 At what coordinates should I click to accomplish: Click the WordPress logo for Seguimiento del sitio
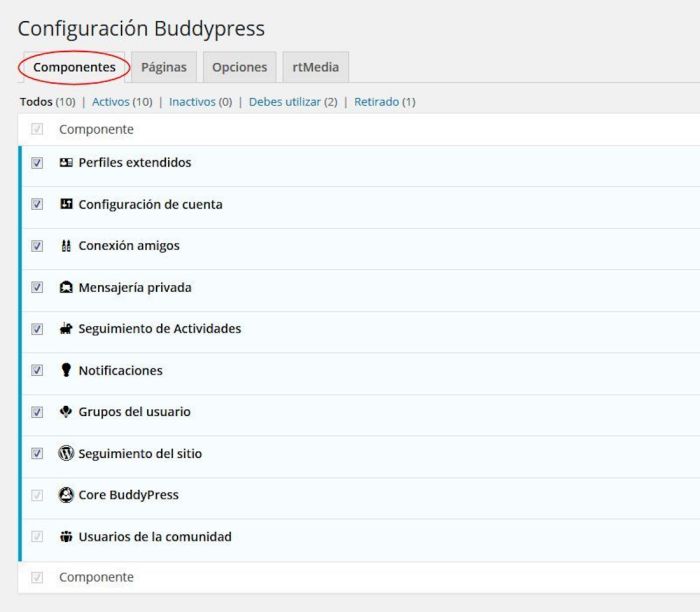(x=66, y=453)
